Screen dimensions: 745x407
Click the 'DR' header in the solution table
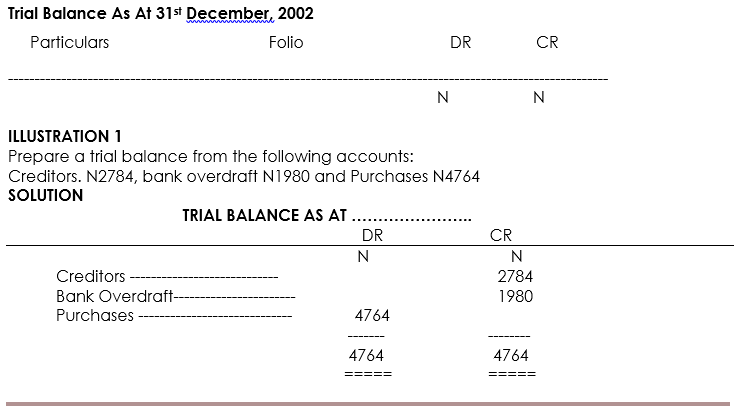tap(372, 235)
